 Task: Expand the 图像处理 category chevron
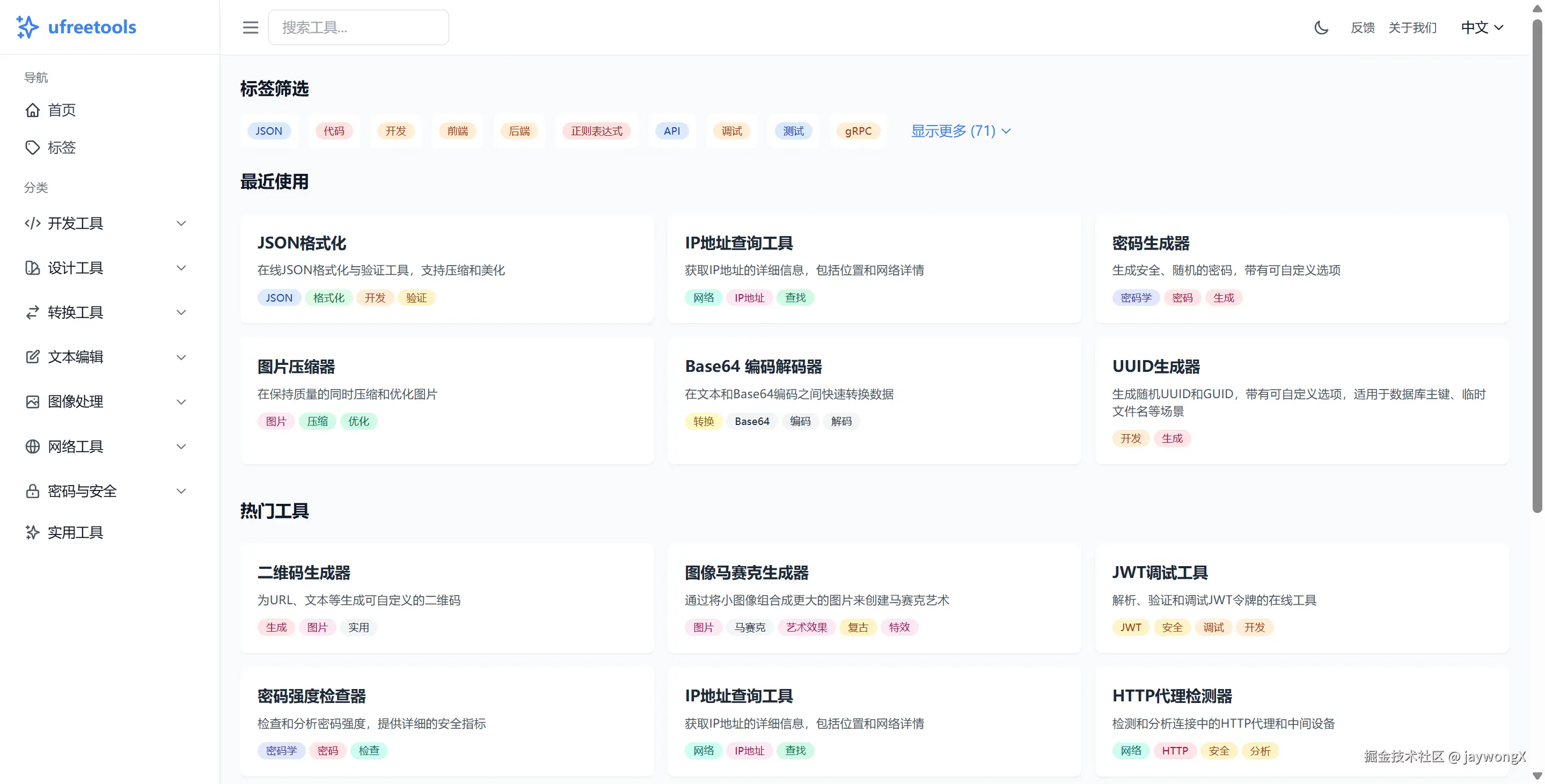click(x=182, y=402)
